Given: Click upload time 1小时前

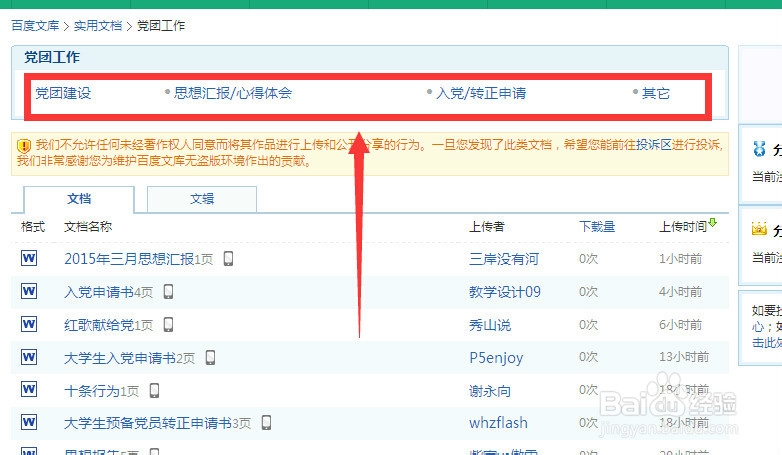Looking at the screenshot, I should tap(680, 259).
